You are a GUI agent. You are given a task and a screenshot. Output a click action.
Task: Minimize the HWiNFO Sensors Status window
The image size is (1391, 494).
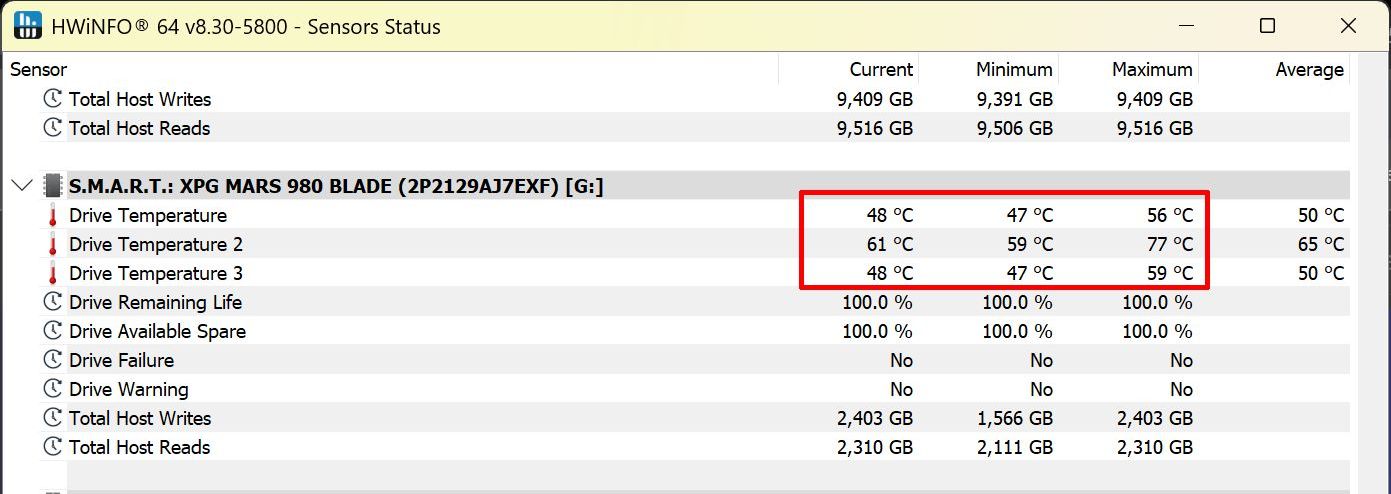click(x=1186, y=26)
